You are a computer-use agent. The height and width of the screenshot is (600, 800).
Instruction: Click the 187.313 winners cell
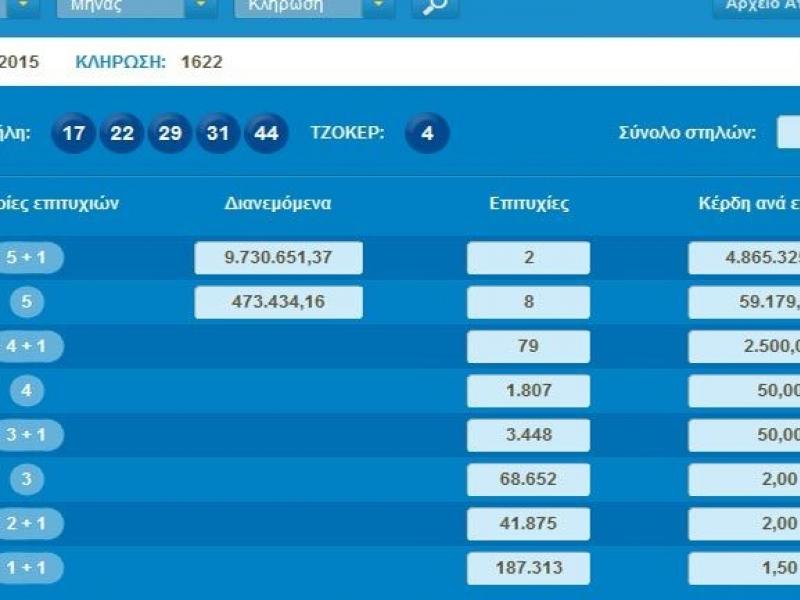(528, 568)
